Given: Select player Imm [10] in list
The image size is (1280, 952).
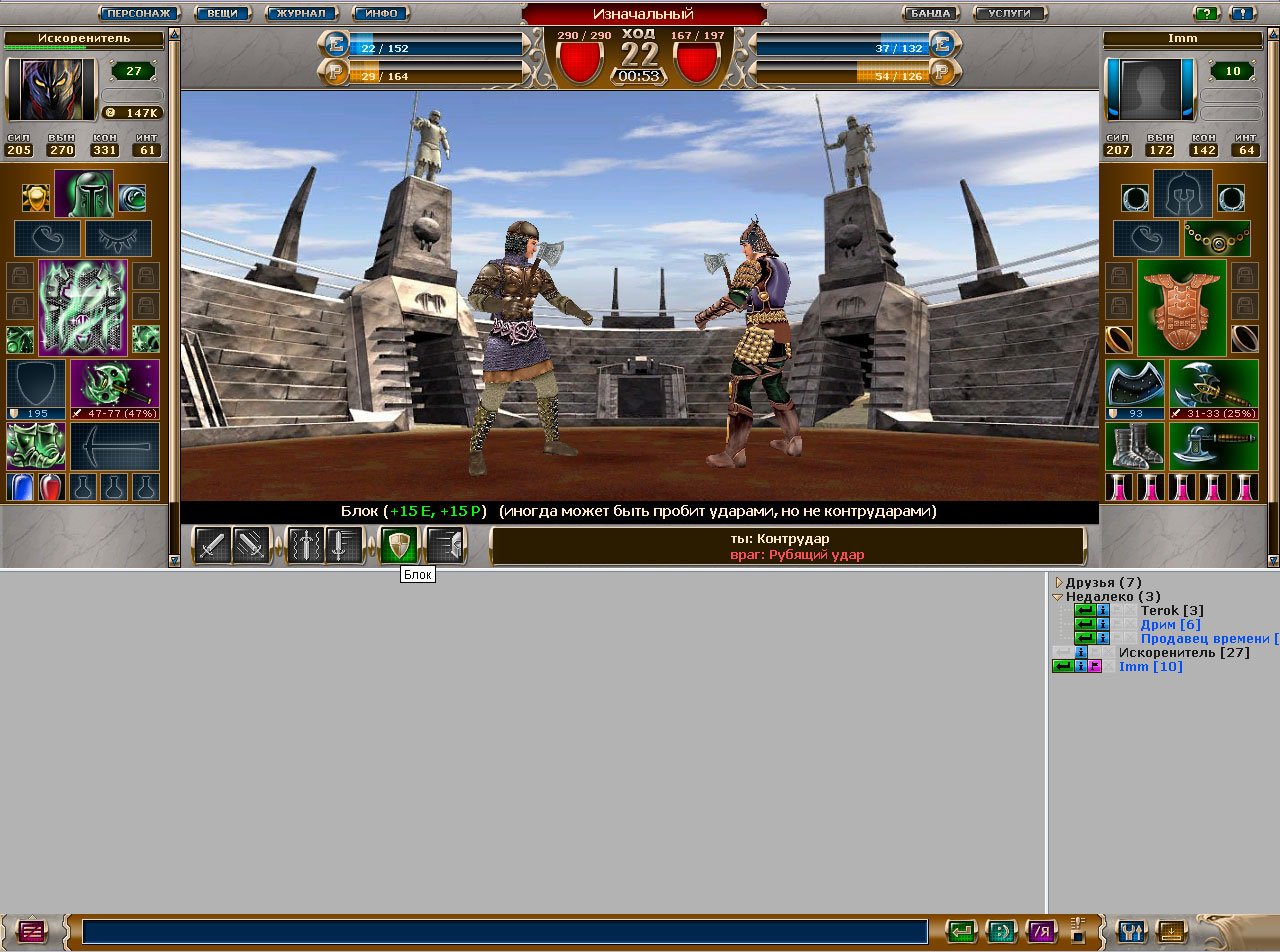Looking at the screenshot, I should (1151, 666).
